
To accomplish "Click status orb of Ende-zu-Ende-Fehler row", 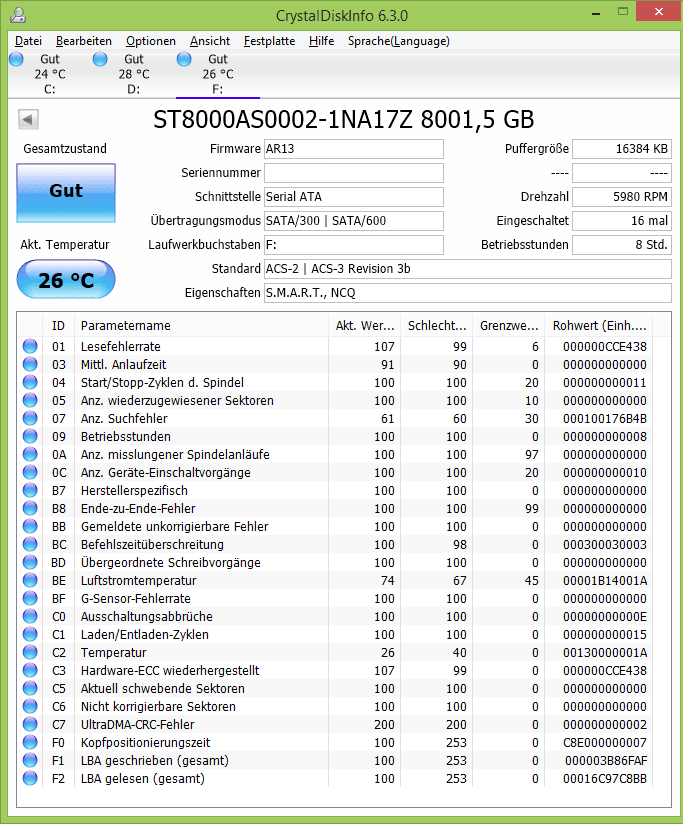I will point(30,508).
